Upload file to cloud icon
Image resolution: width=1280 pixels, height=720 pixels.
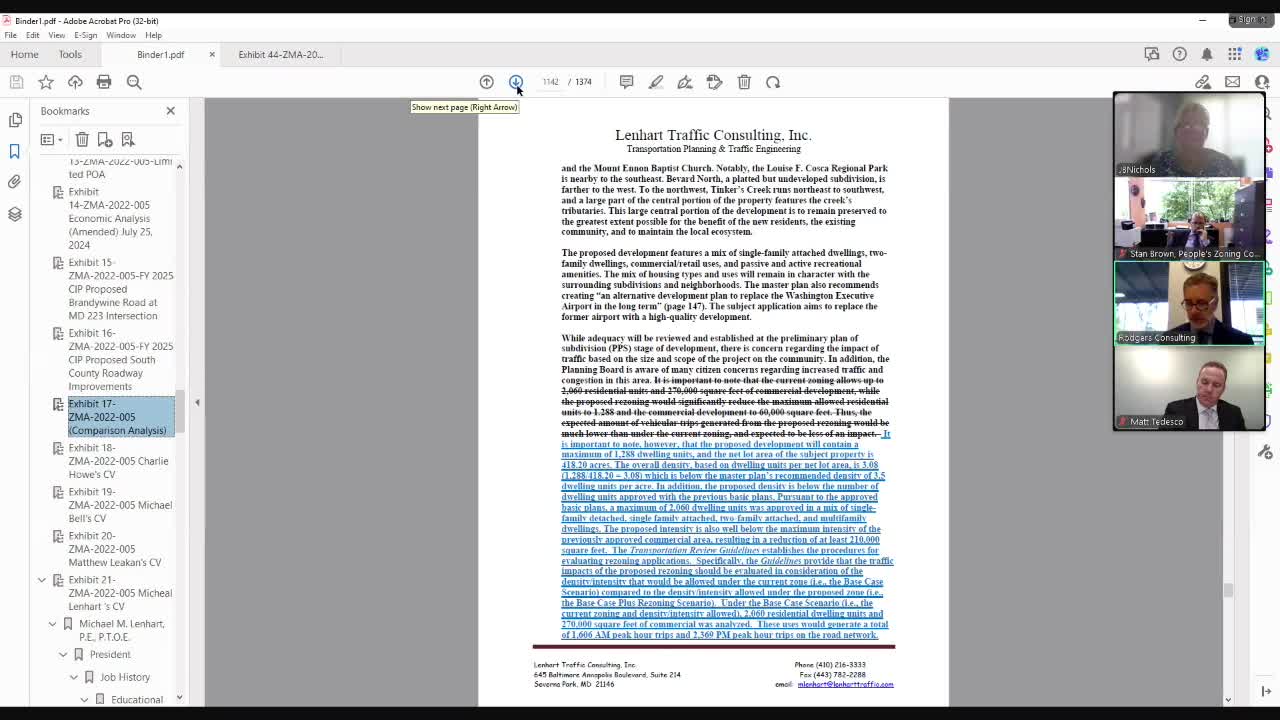click(x=75, y=82)
